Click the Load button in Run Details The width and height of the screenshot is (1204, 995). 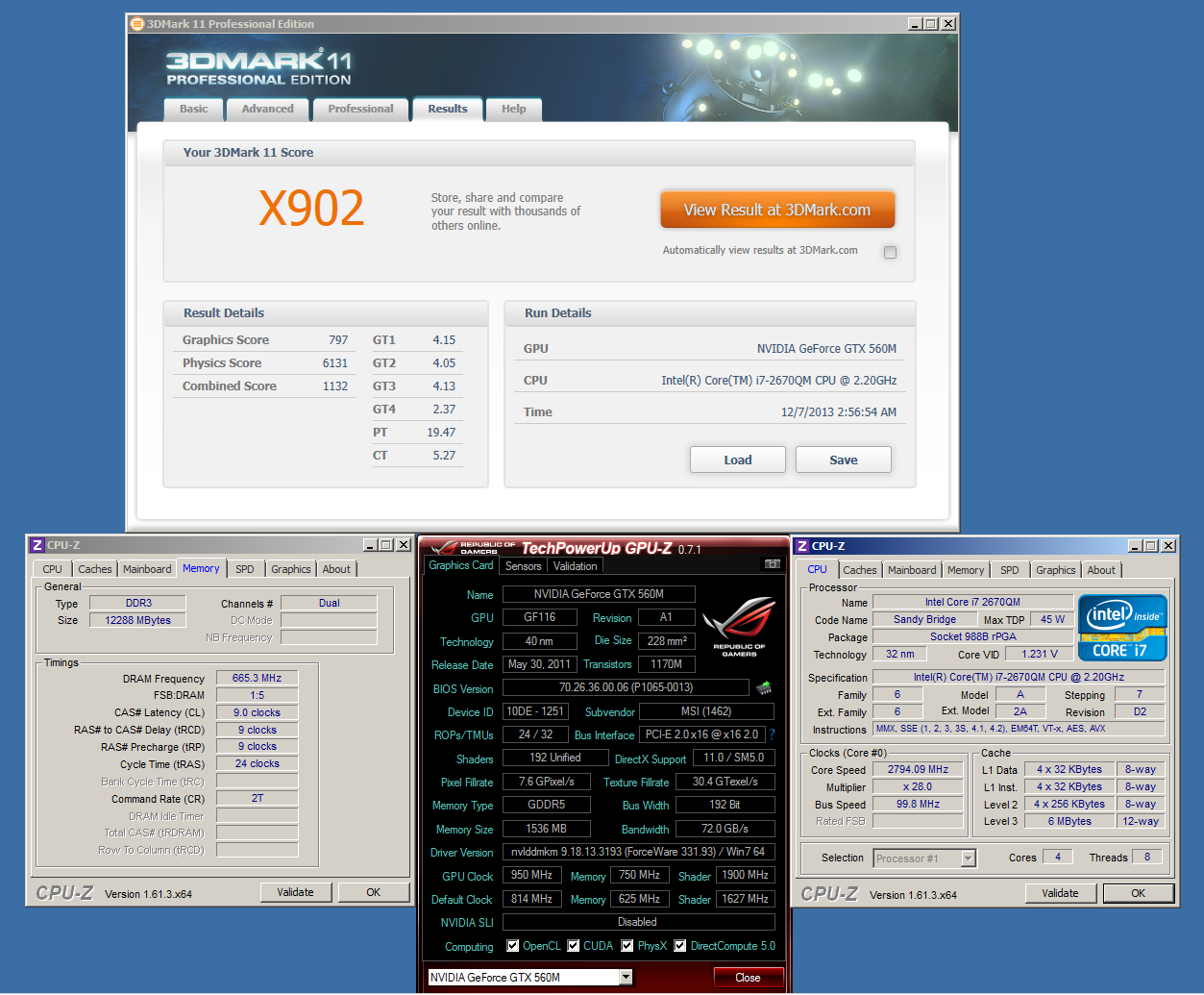738,460
